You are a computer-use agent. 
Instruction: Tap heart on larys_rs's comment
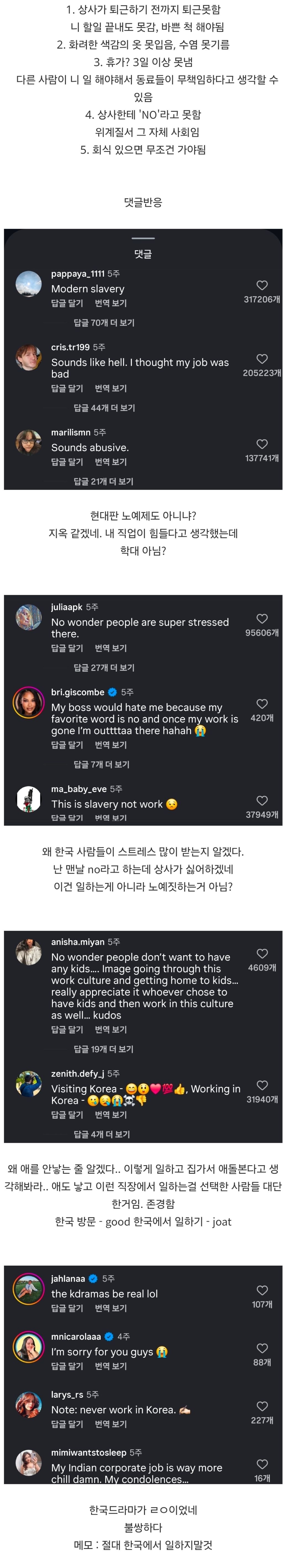click(262, 1406)
